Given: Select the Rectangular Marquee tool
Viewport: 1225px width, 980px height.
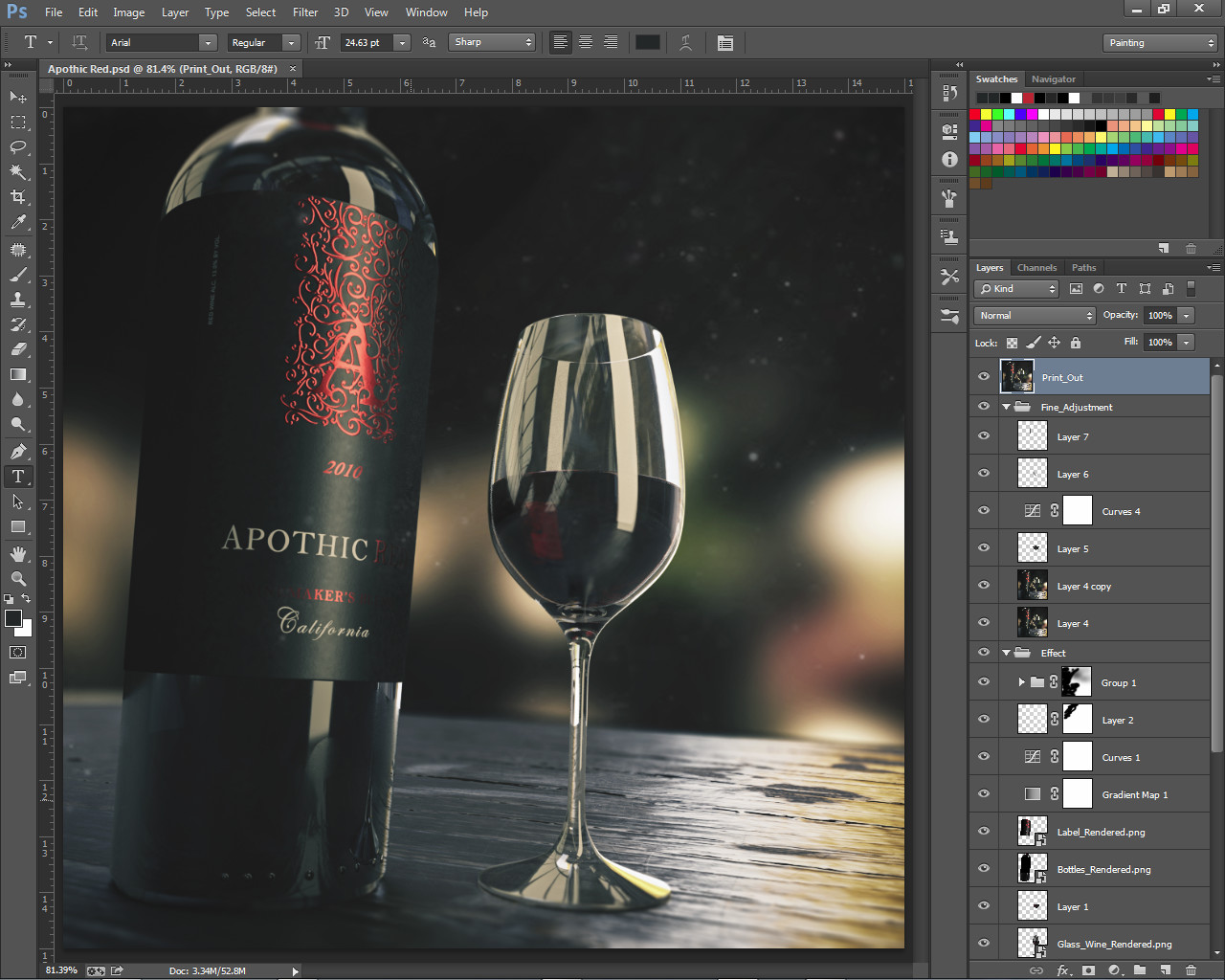Looking at the screenshot, I should (x=18, y=122).
